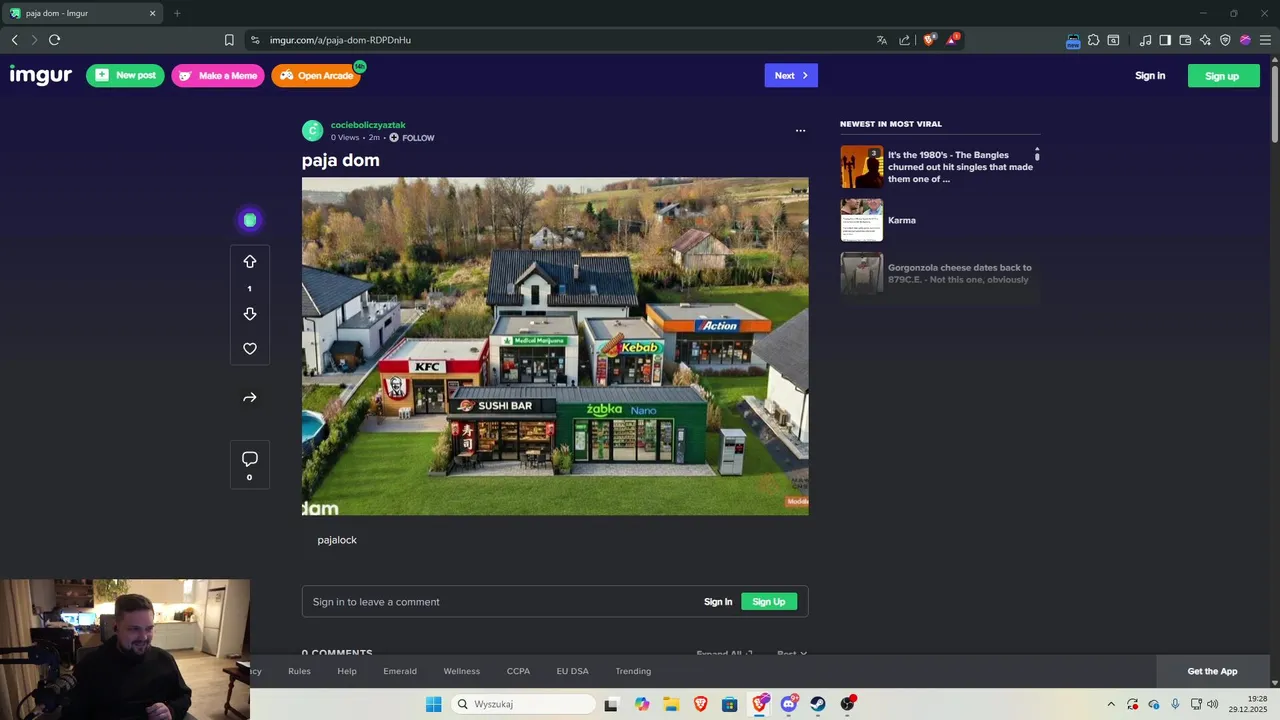The width and height of the screenshot is (1280, 720).
Task: Share the post with the arrow icon
Action: (250, 398)
